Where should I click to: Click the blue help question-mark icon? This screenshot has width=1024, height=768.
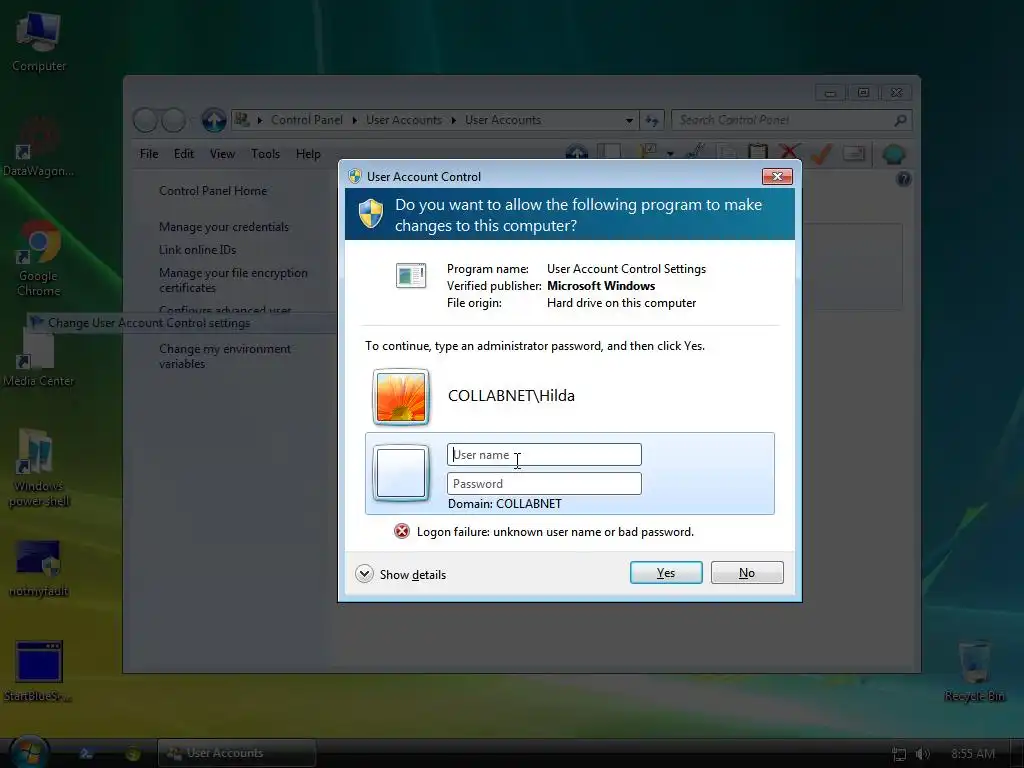pos(904,179)
